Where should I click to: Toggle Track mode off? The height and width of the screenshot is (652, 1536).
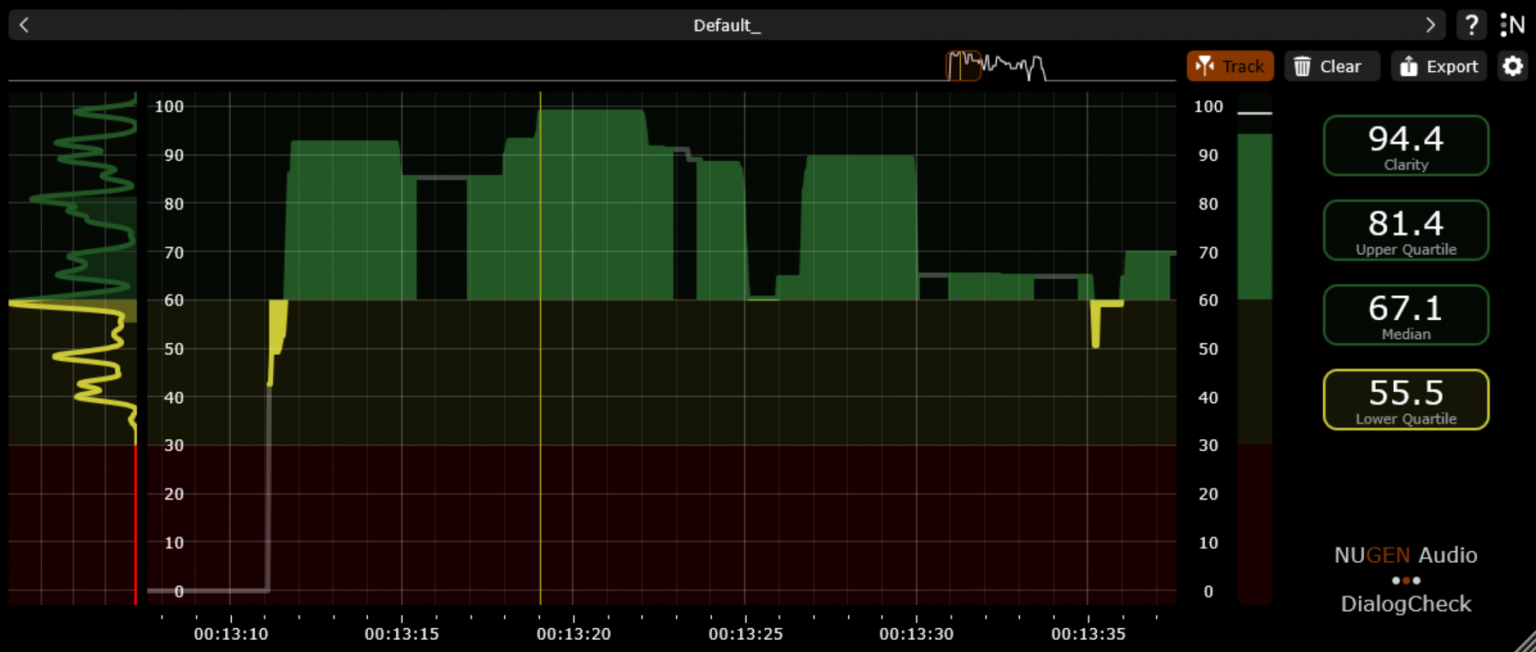click(1230, 66)
